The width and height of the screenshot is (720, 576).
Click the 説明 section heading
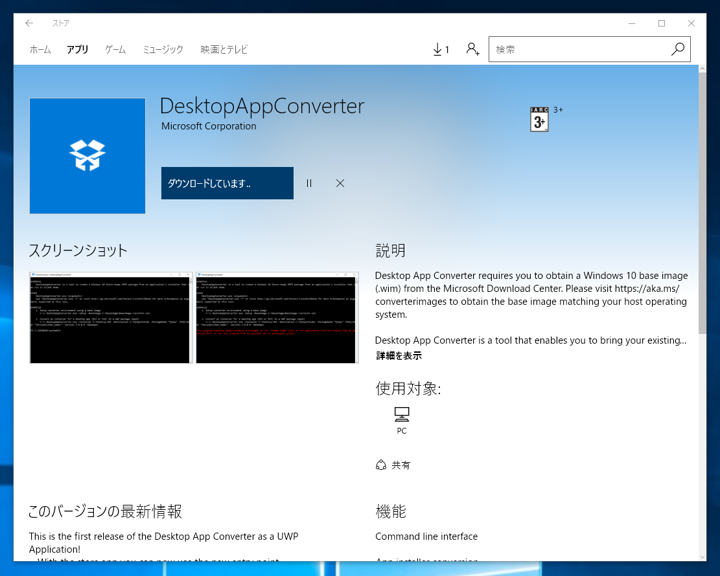(391, 251)
